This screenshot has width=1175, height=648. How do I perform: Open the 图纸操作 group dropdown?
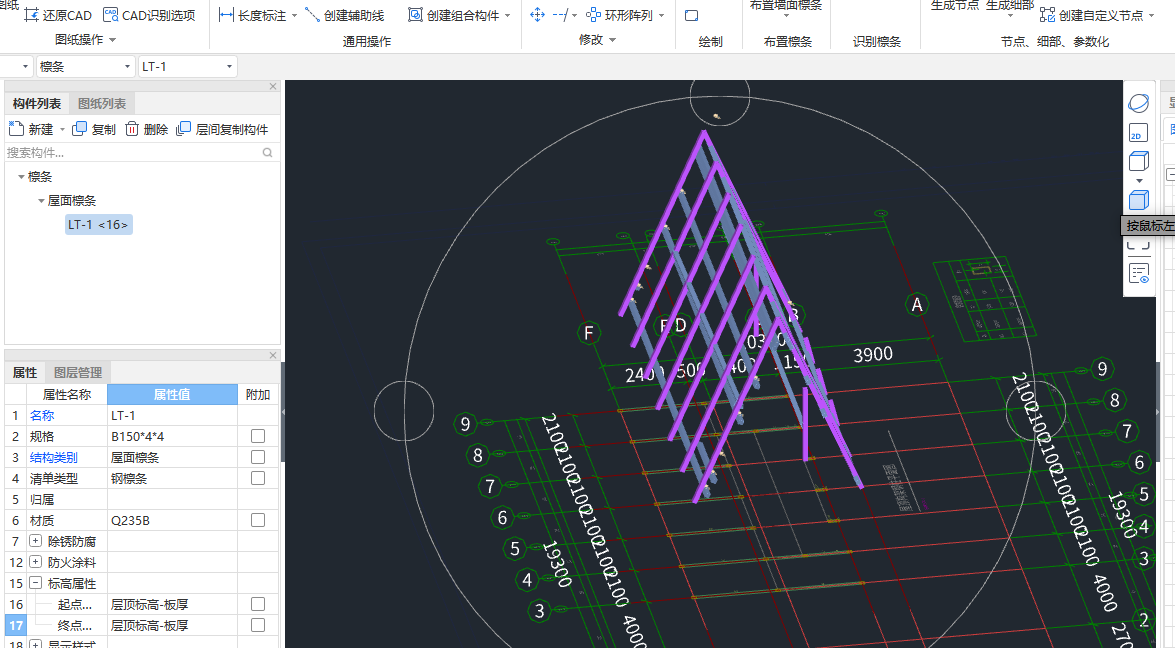click(x=113, y=40)
